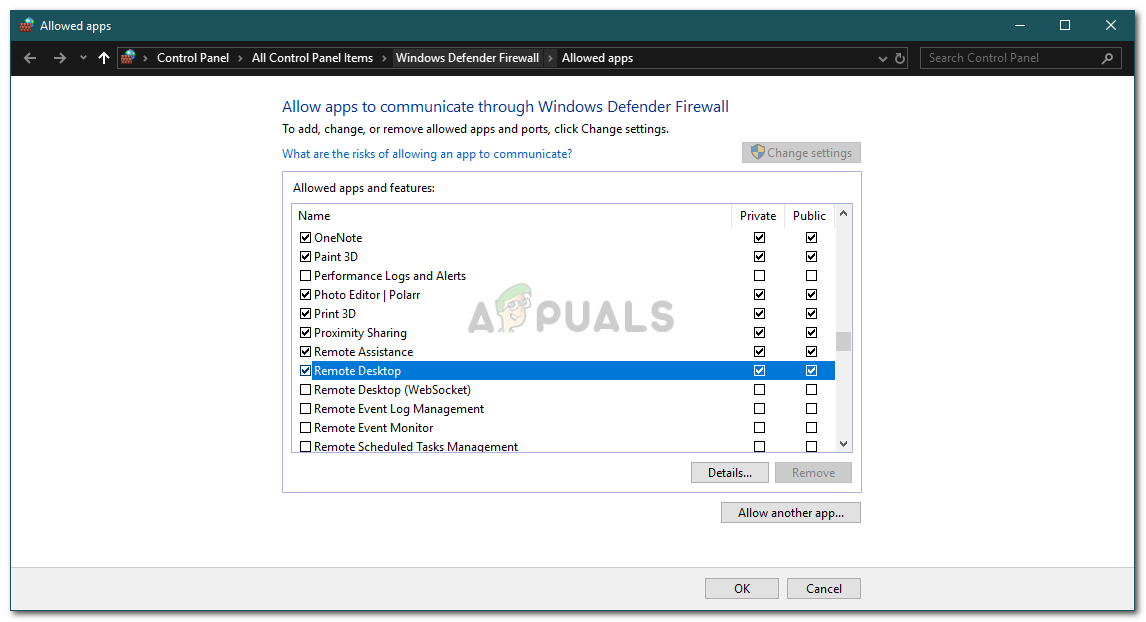Expand chevron after Windows Defender Firewall

[550, 58]
